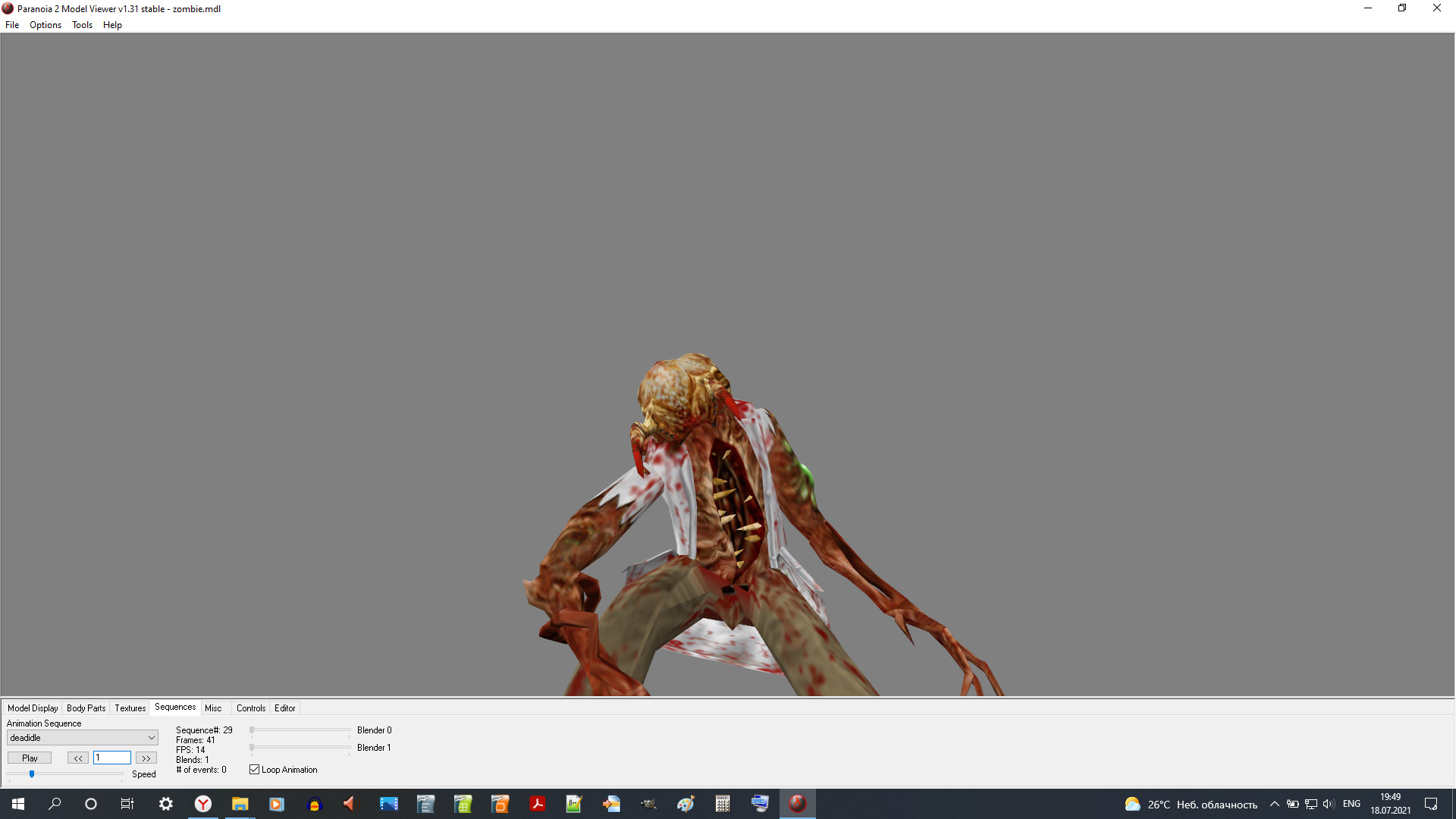Screen dimensions: 1456x819
Task: Expand the hidden icons in the system tray
Action: tap(1273, 803)
